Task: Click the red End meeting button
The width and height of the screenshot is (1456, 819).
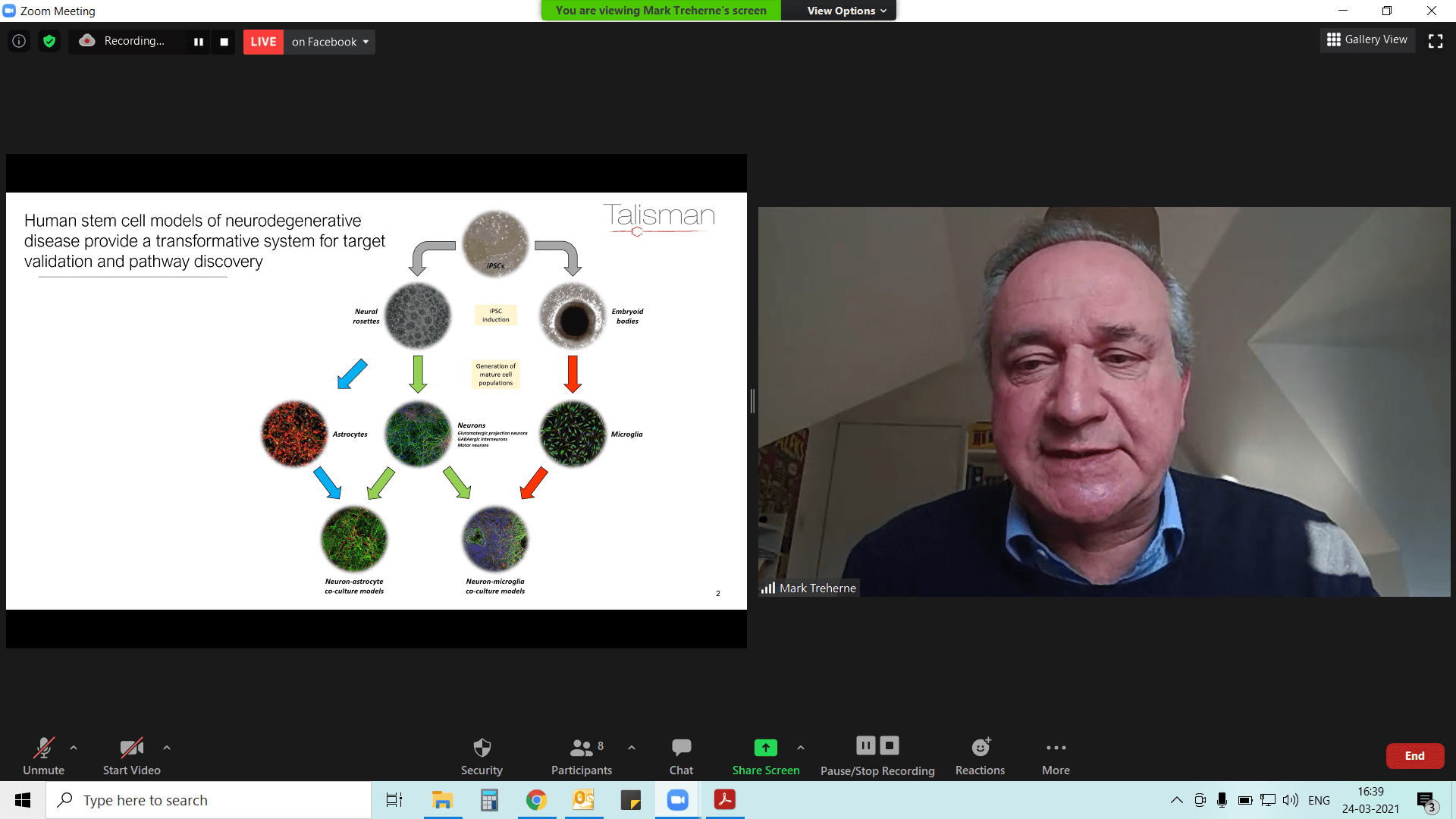Action: (x=1414, y=756)
